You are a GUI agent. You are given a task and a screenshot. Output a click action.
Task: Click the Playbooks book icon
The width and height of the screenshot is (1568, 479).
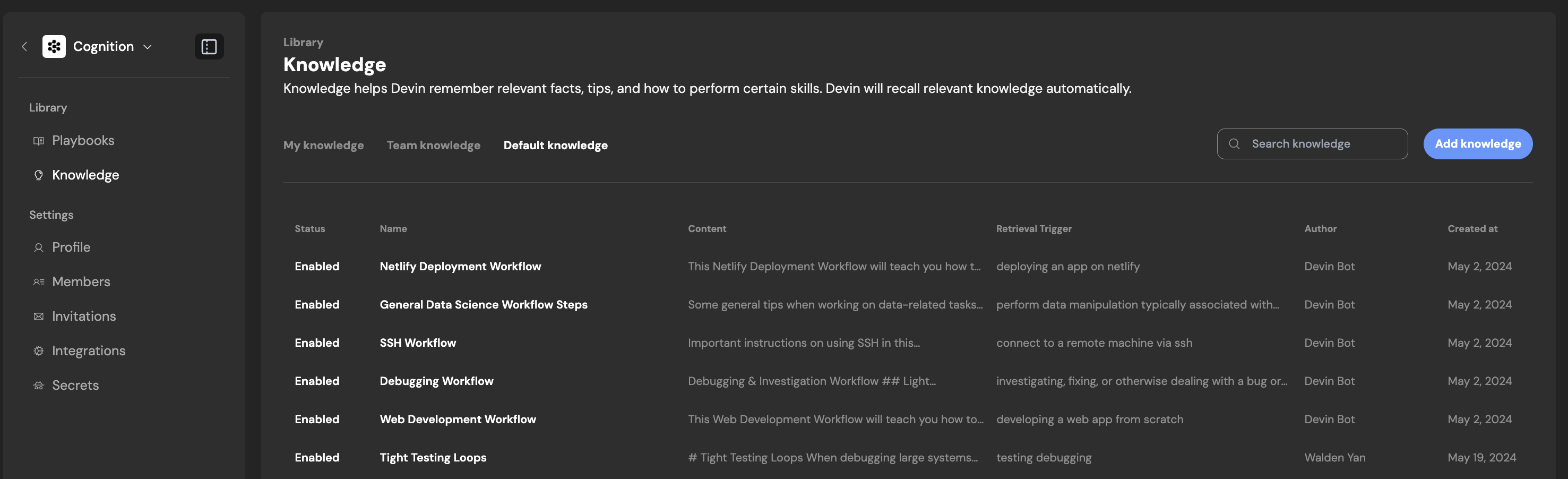tap(38, 141)
